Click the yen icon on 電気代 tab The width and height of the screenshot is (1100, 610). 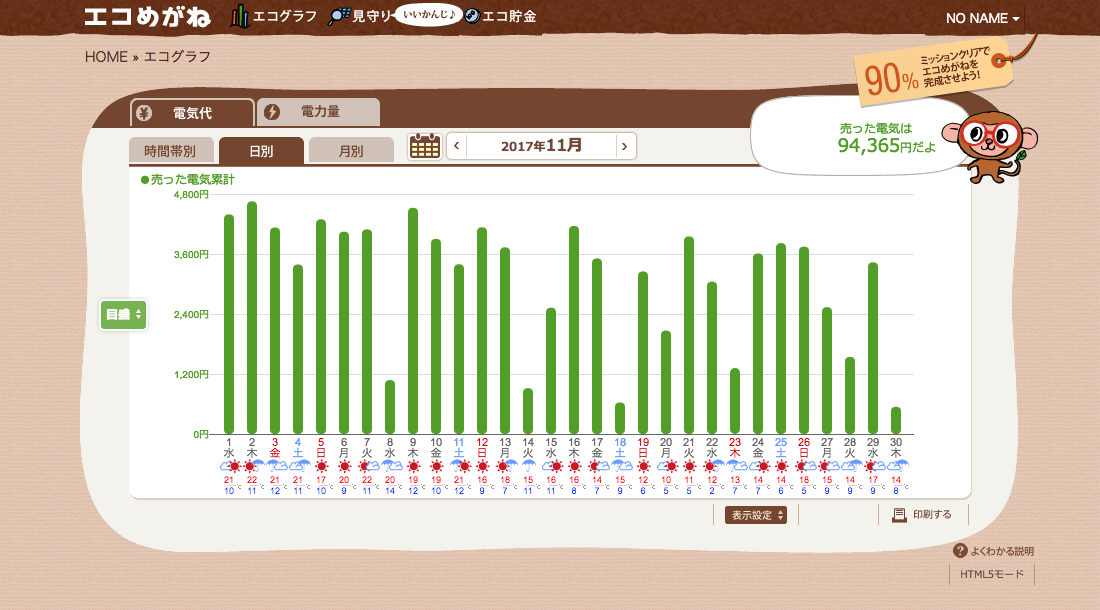[x=145, y=113]
